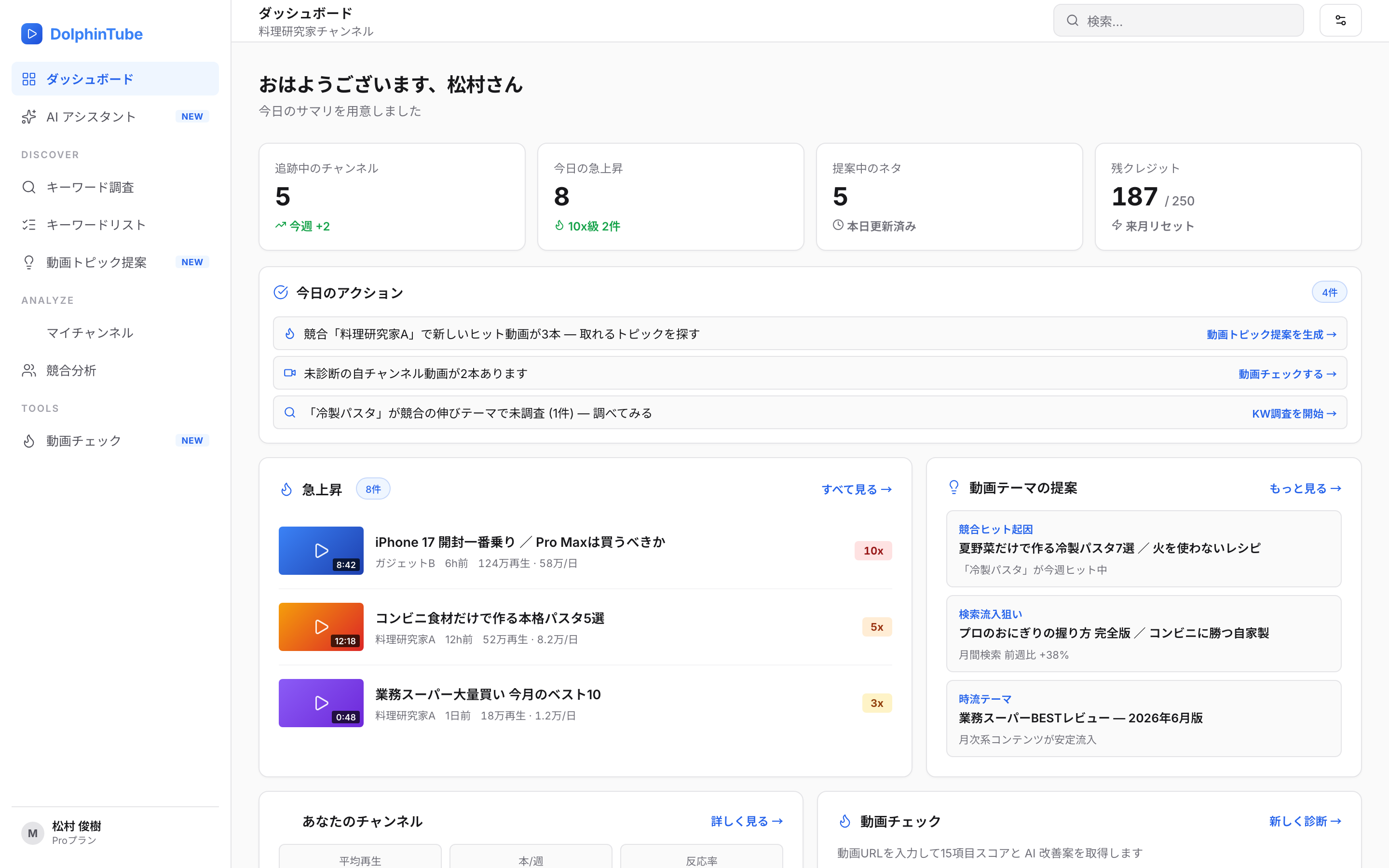
Task: Play the コンビニ食材パスタ5選 video thumbnail
Action: coord(321,627)
